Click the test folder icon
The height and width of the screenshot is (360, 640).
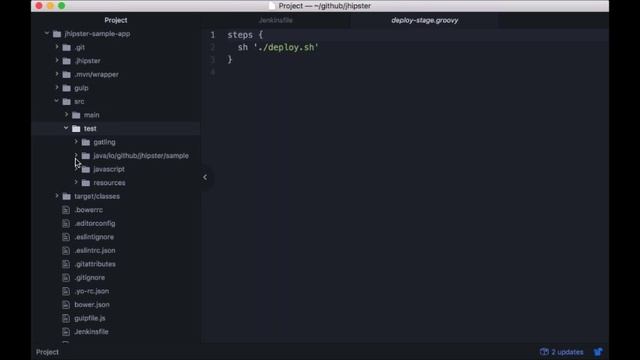tap(76, 129)
